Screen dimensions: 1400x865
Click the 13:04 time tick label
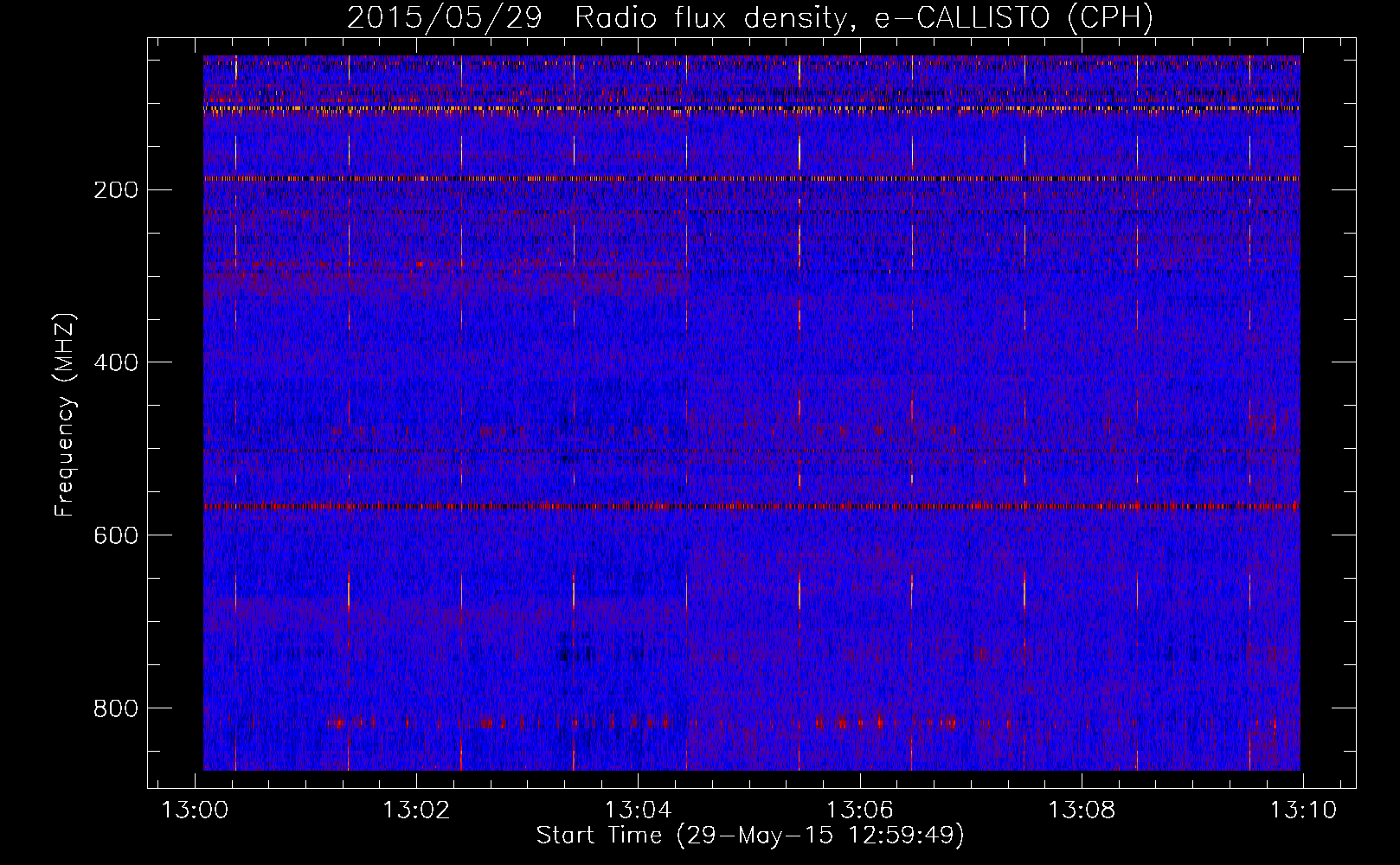[x=639, y=811]
